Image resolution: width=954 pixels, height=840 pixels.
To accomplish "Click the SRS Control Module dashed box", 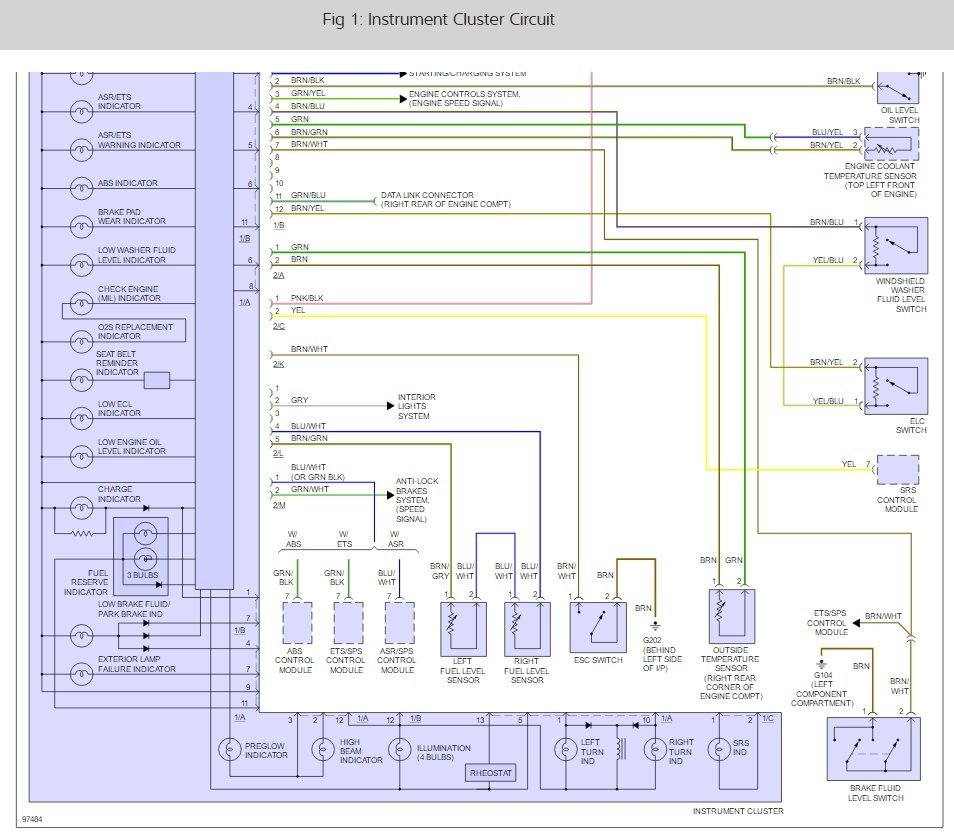I will [x=897, y=470].
